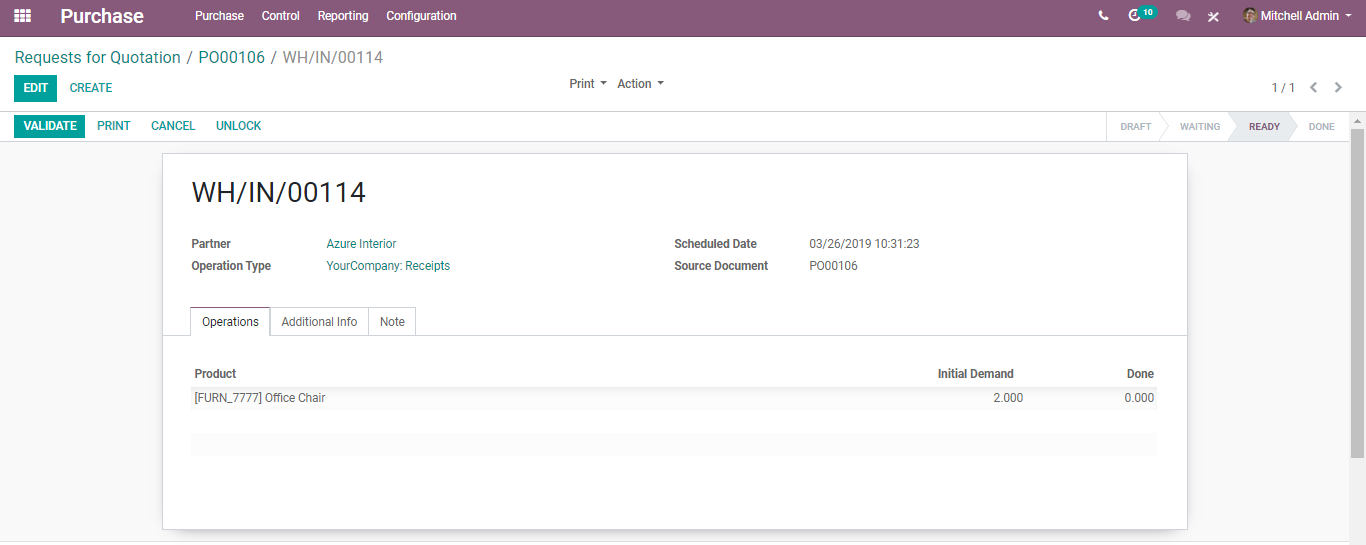
Task: Click Mitchell Admin avatar picture
Action: point(1250,16)
